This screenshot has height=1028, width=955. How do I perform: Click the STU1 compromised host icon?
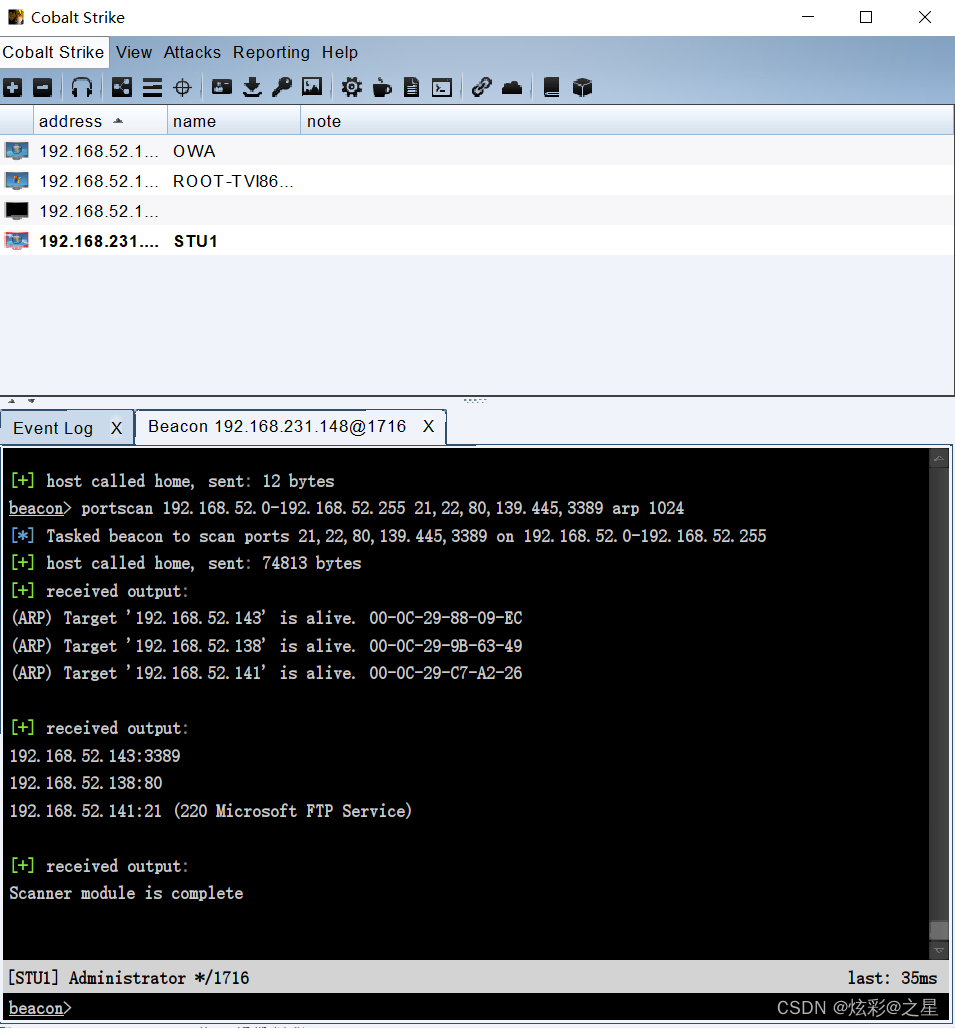(x=17, y=241)
